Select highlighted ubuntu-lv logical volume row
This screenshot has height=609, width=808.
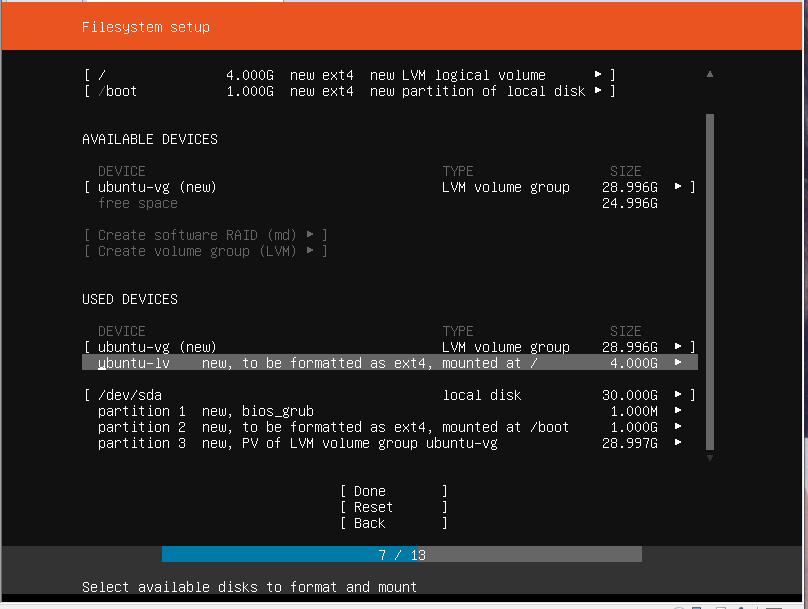(390, 363)
